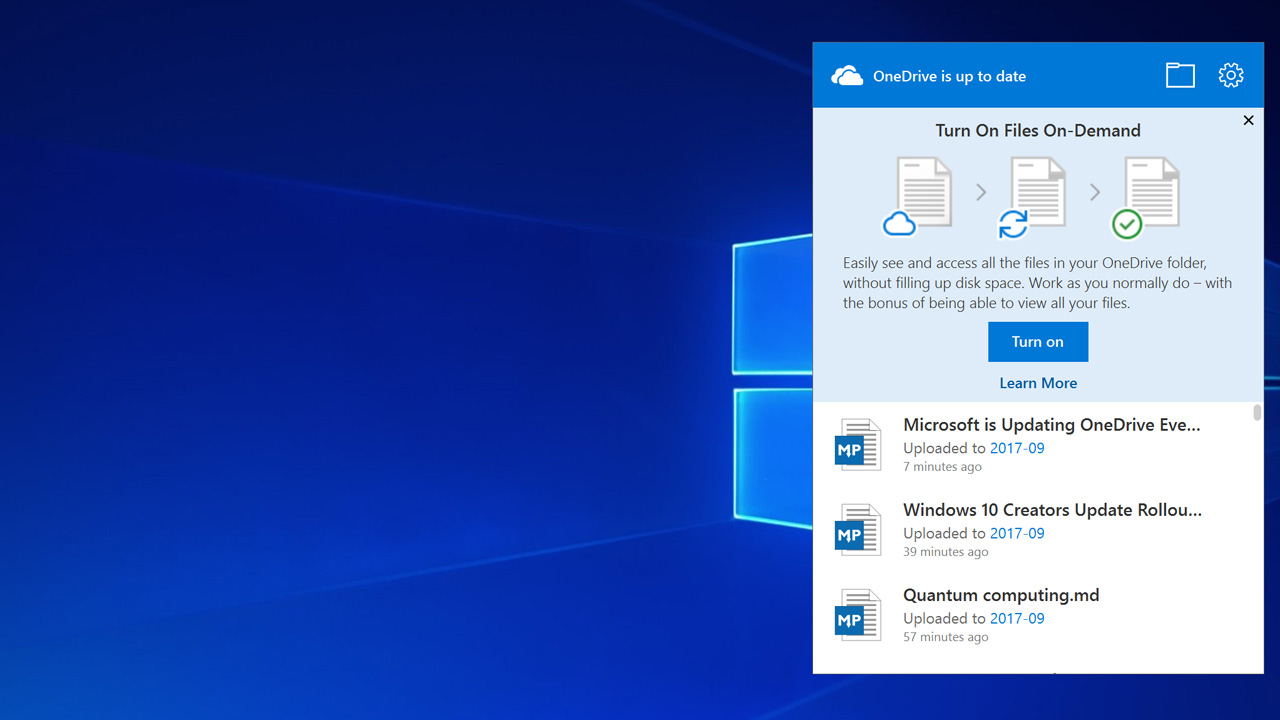The height and width of the screenshot is (720, 1280).
Task: Dismiss the Files On-Demand banner
Action: [1248, 120]
